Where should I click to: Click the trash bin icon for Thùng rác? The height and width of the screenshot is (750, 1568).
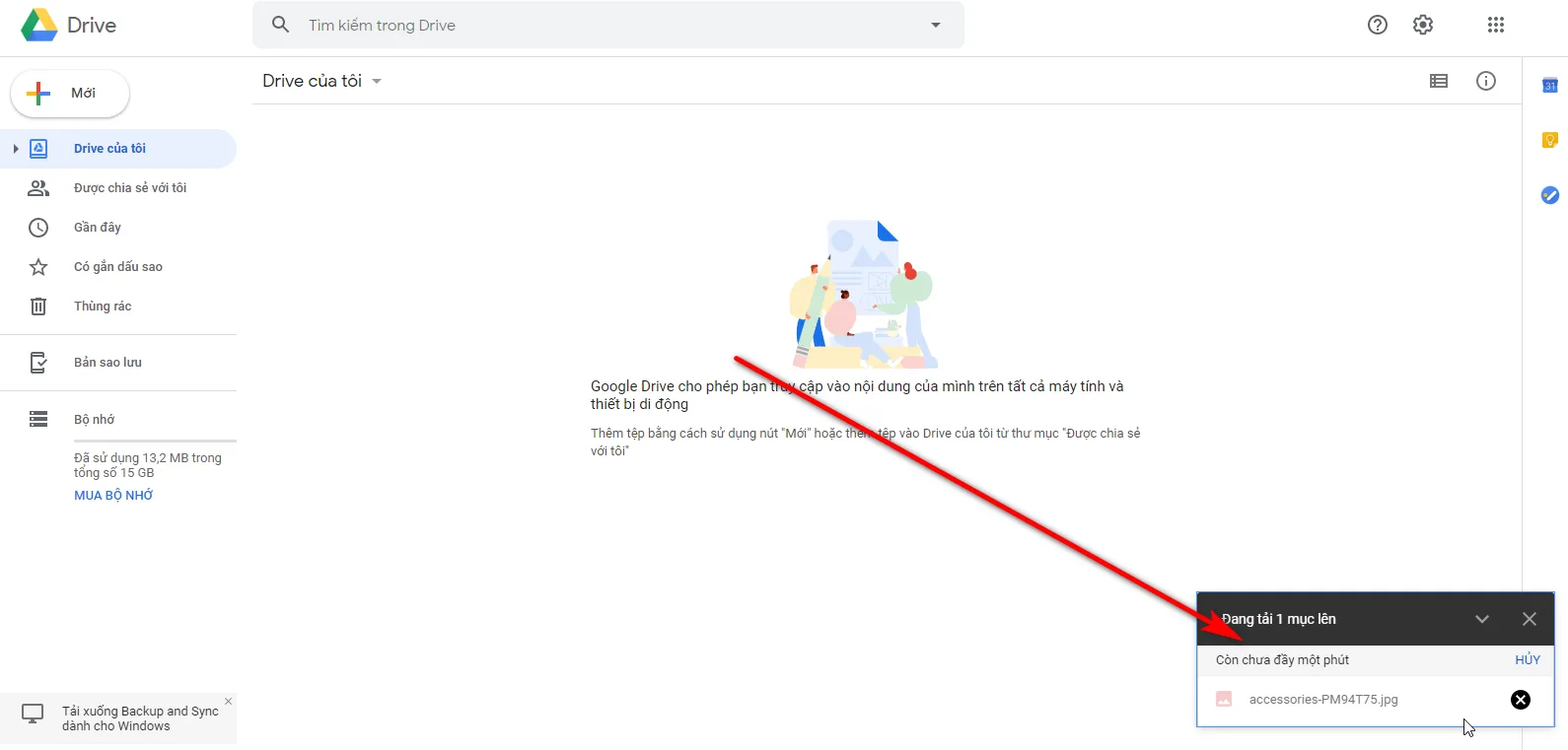38,307
